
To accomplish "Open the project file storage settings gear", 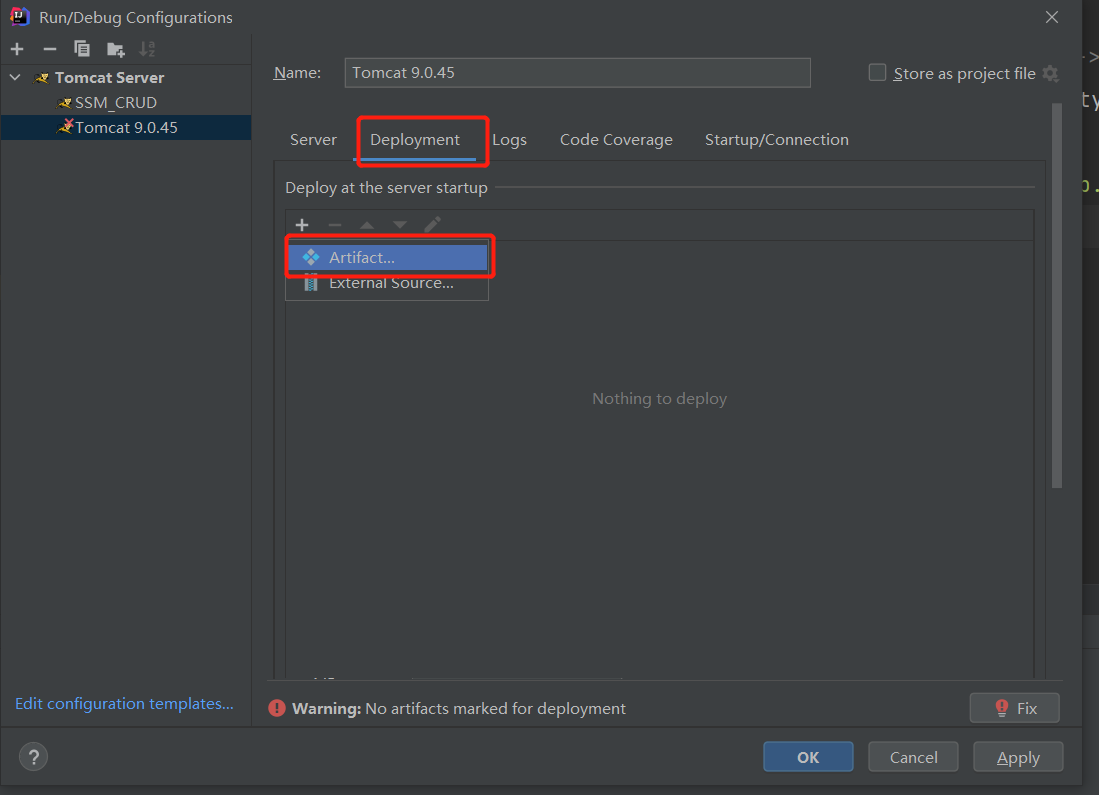I will coord(1051,73).
